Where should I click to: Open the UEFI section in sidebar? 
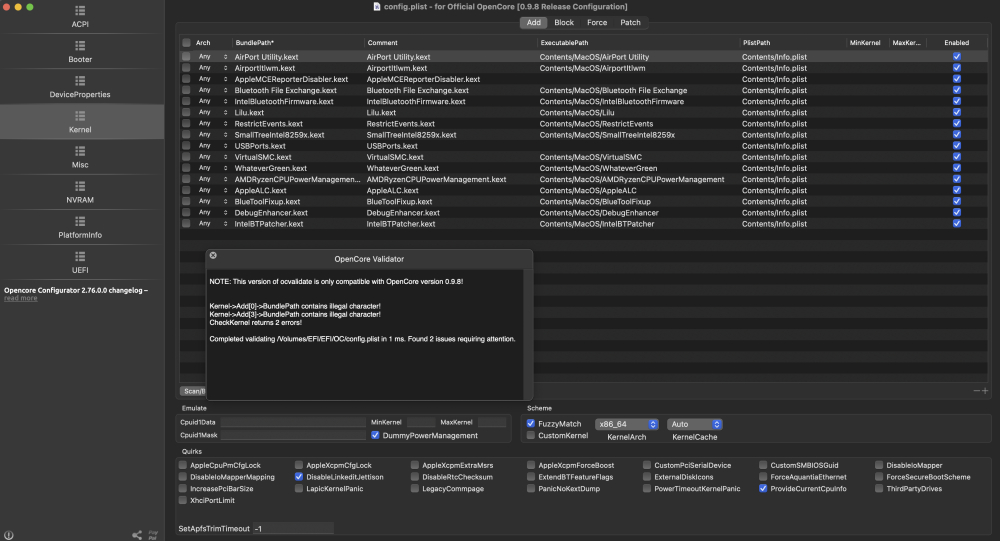[80, 263]
